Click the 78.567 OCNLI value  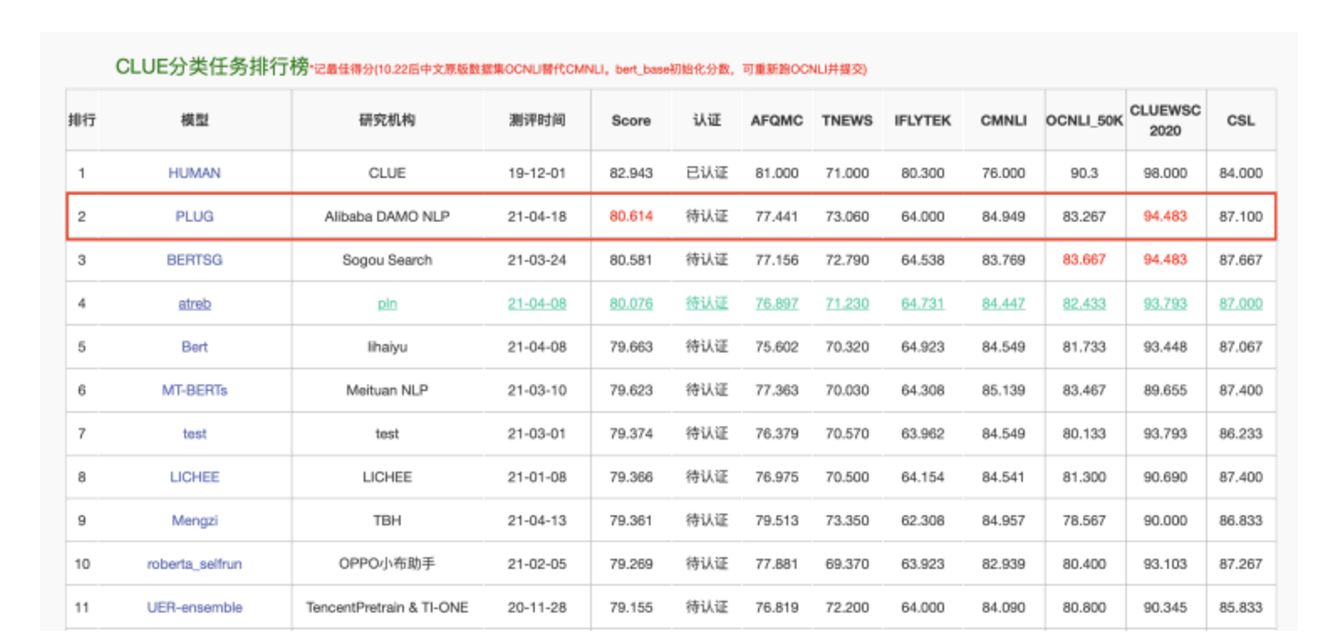1084,521
